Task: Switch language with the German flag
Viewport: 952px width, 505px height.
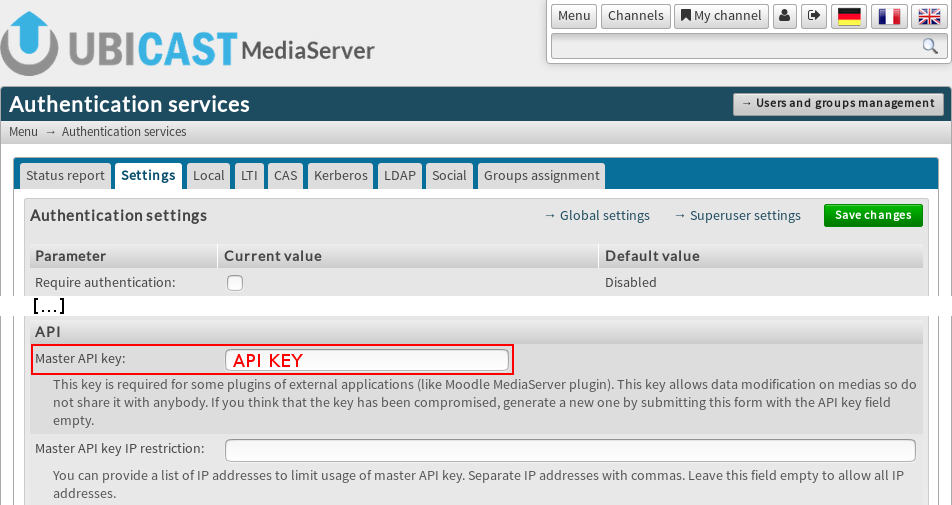Action: pyautogui.click(x=849, y=16)
